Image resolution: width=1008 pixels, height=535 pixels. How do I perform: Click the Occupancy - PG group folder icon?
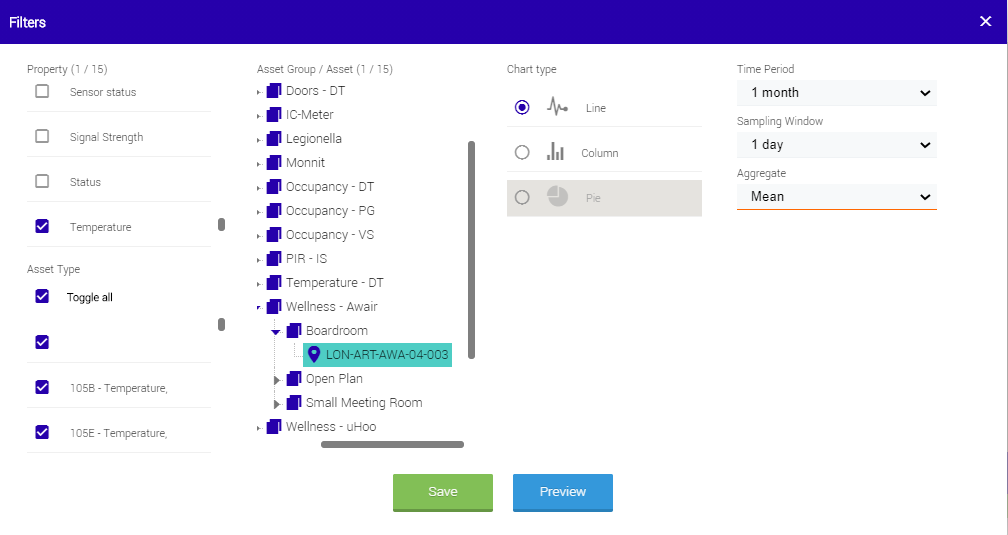pos(274,210)
